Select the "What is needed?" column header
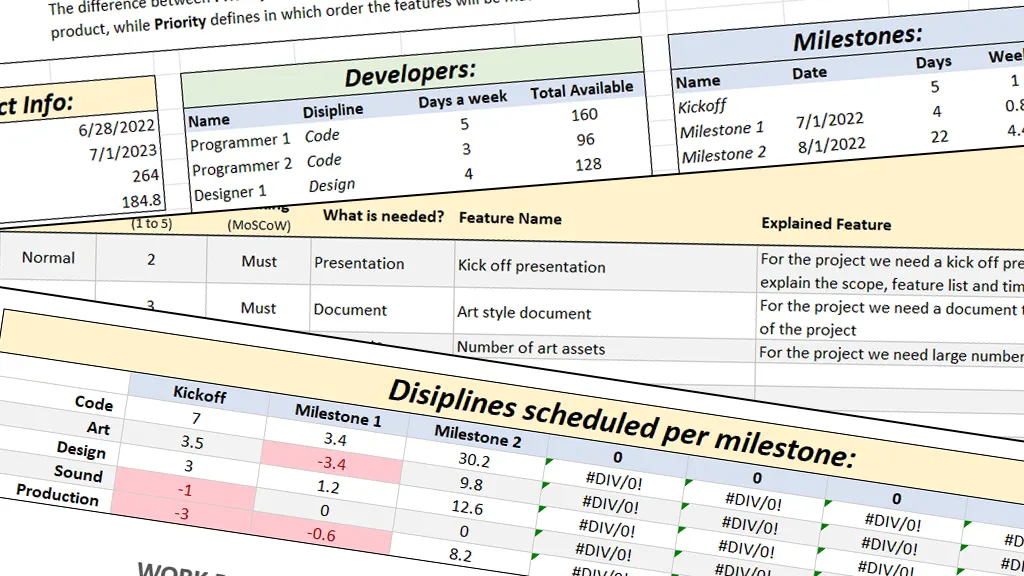This screenshot has width=1024, height=576. (383, 216)
